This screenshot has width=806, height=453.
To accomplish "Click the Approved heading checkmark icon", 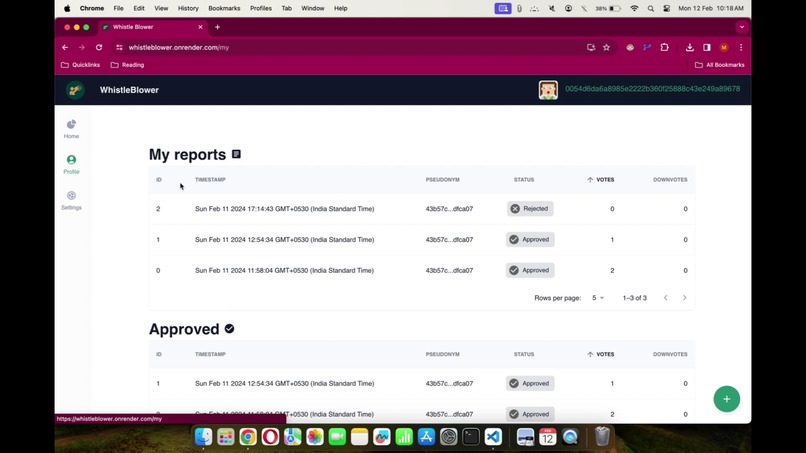I will tap(229, 329).
